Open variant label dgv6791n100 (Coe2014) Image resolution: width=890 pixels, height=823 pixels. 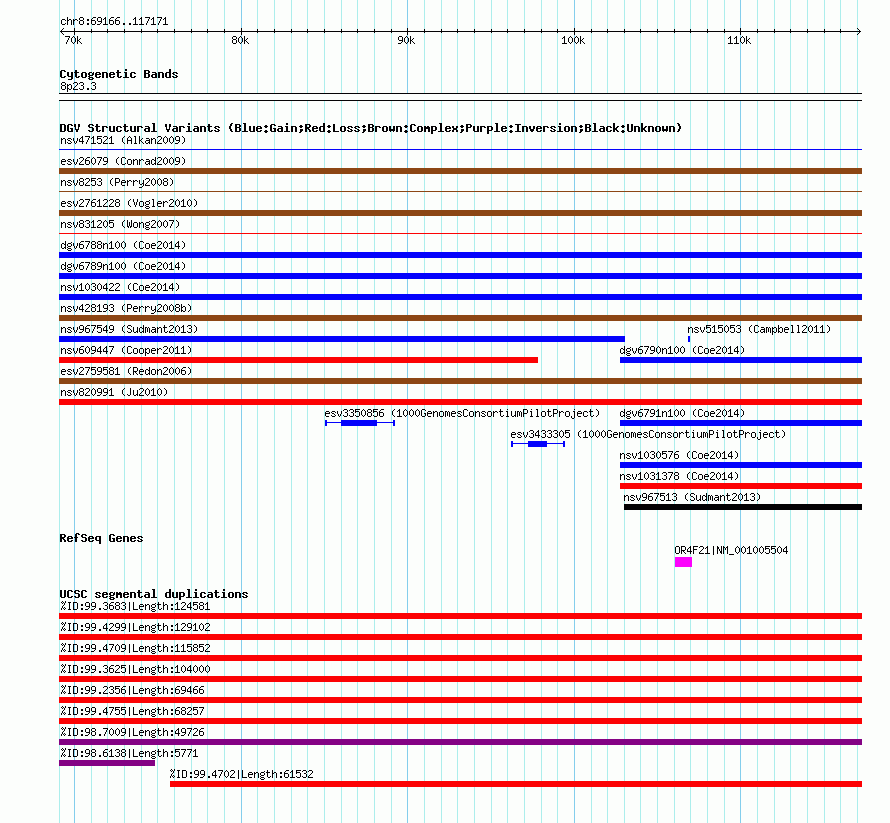coord(682,413)
